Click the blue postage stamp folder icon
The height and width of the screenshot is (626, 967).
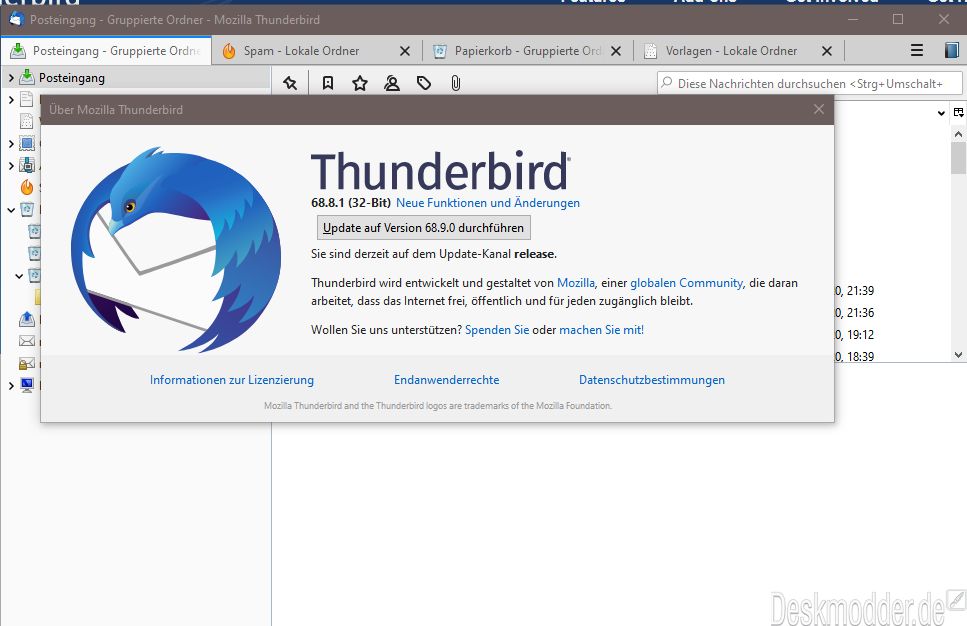point(27,143)
